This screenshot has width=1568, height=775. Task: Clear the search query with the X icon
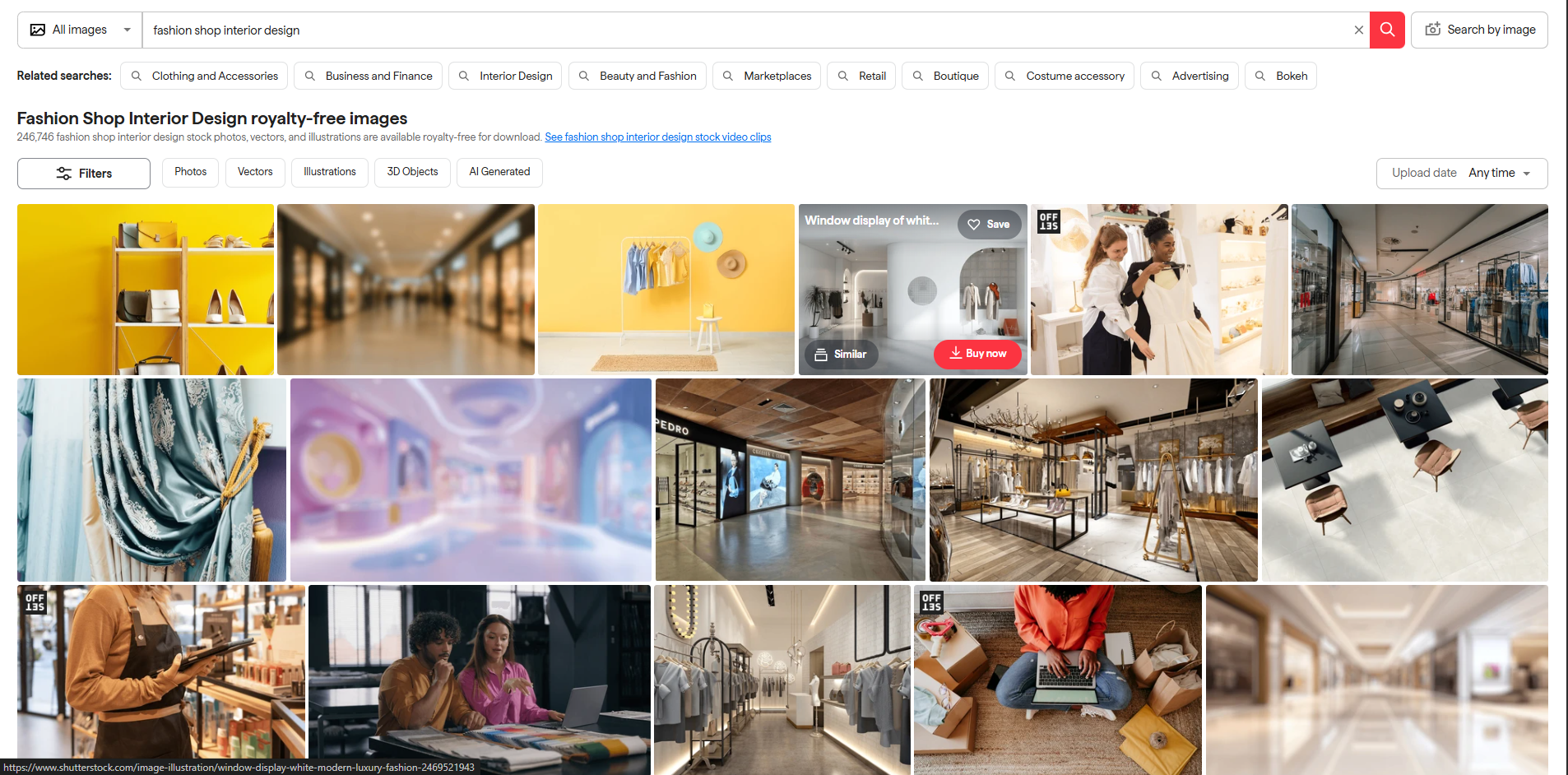tap(1359, 30)
